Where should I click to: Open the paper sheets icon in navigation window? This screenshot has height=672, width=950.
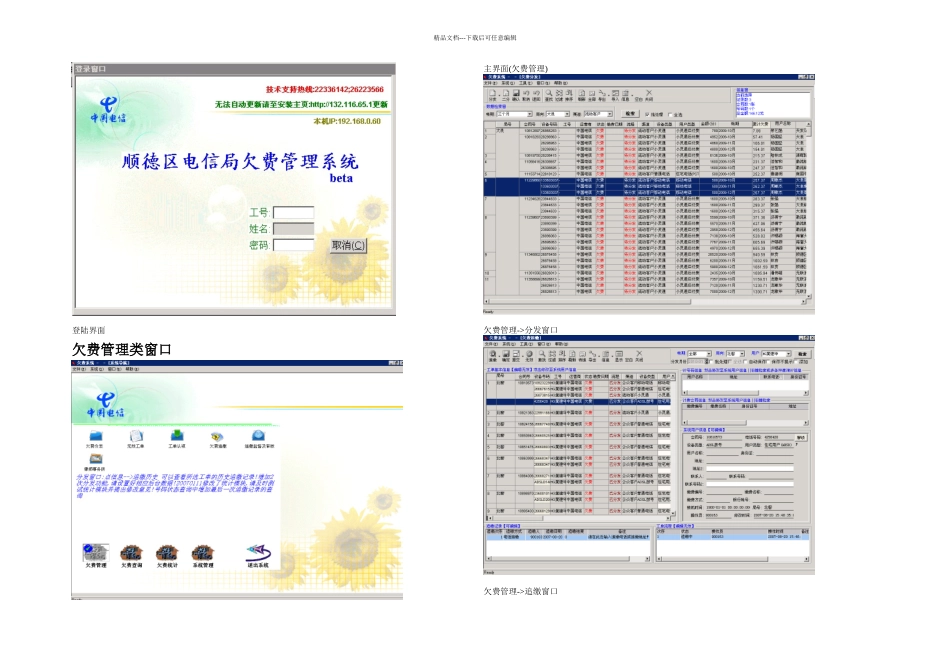pos(136,436)
